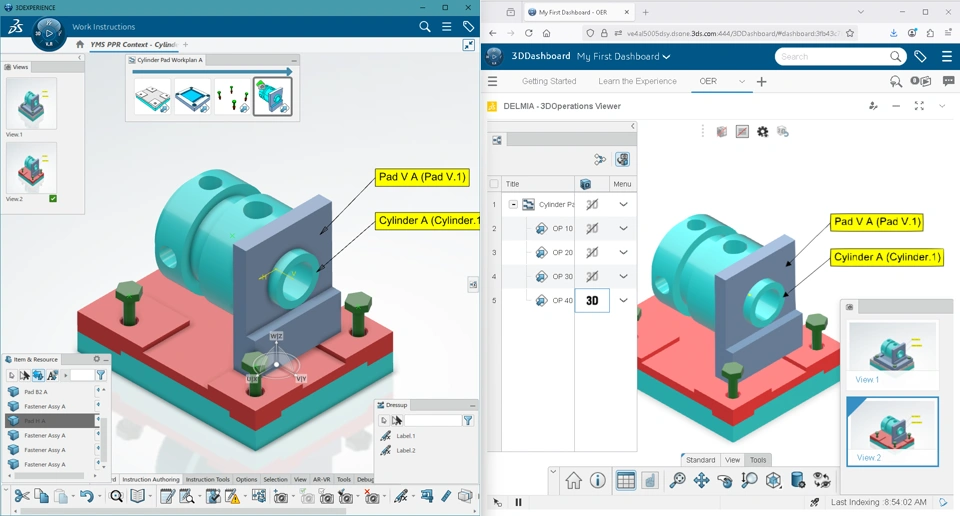Click the Copy tool in bottom toolbar

pyautogui.click(x=42, y=496)
